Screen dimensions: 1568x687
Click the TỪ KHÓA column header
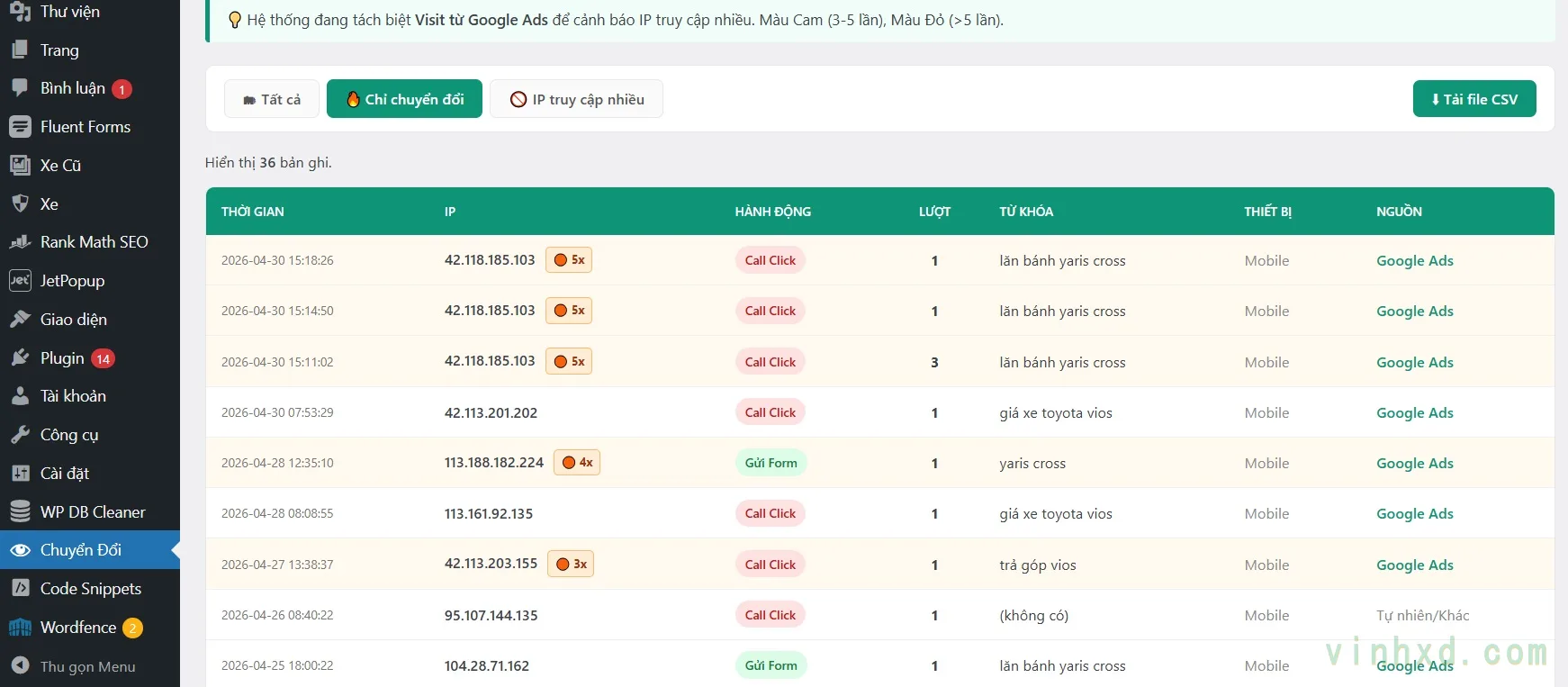pyautogui.click(x=1026, y=212)
